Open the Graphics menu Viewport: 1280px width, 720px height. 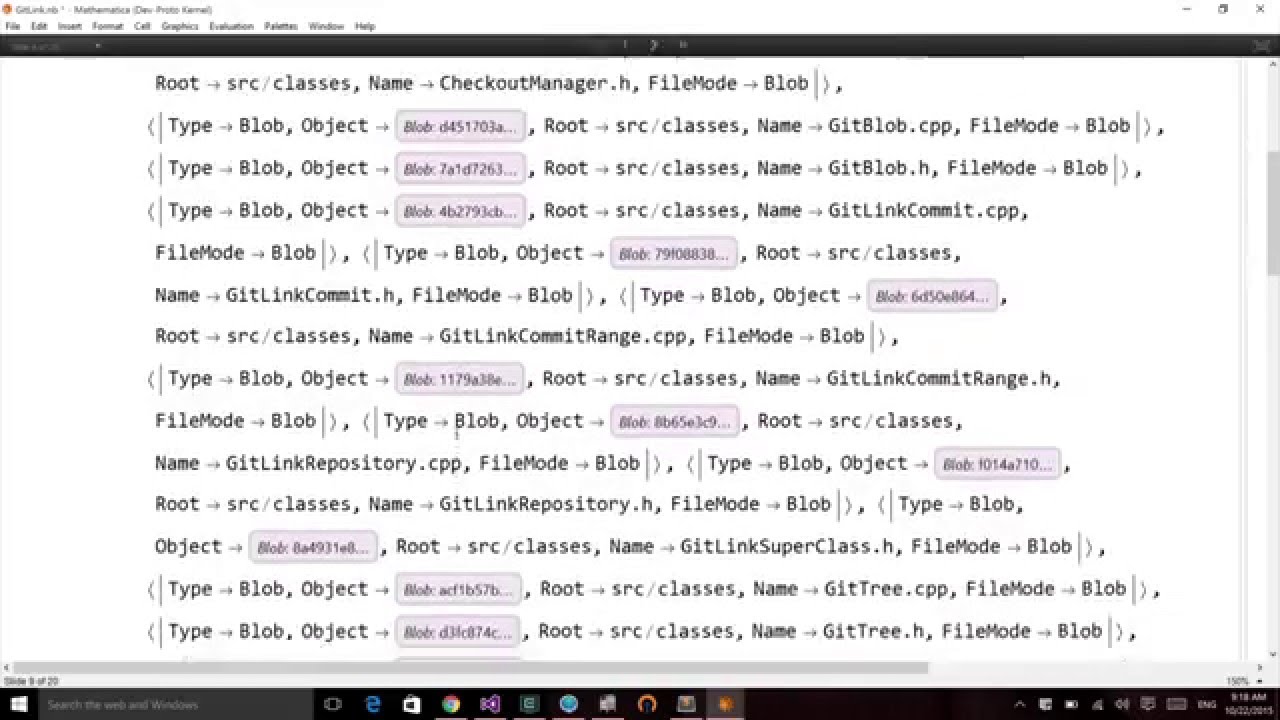click(x=180, y=26)
